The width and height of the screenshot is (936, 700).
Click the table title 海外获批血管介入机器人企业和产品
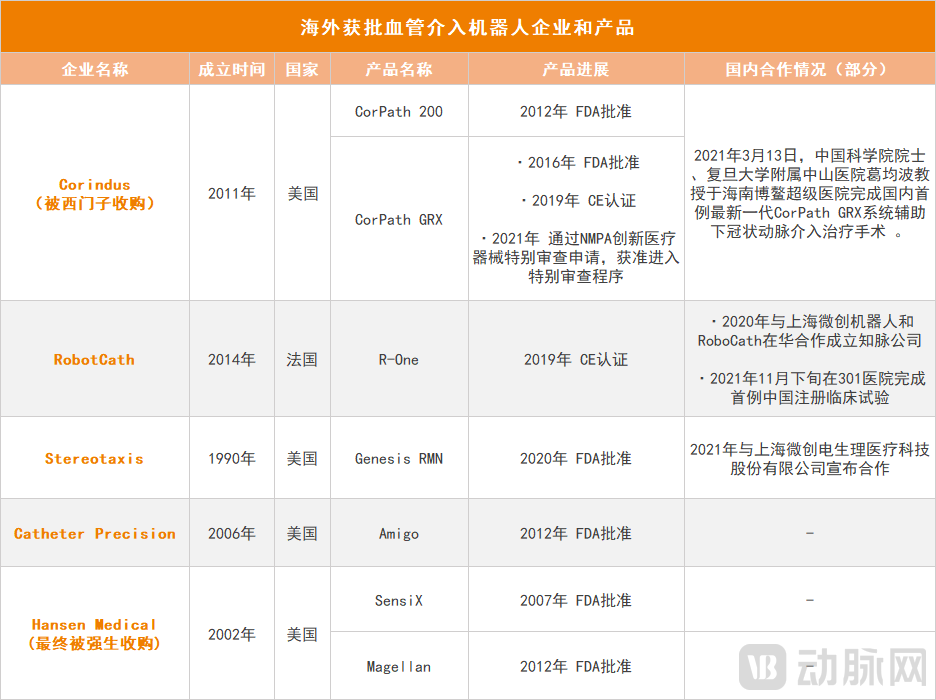pyautogui.click(x=468, y=27)
